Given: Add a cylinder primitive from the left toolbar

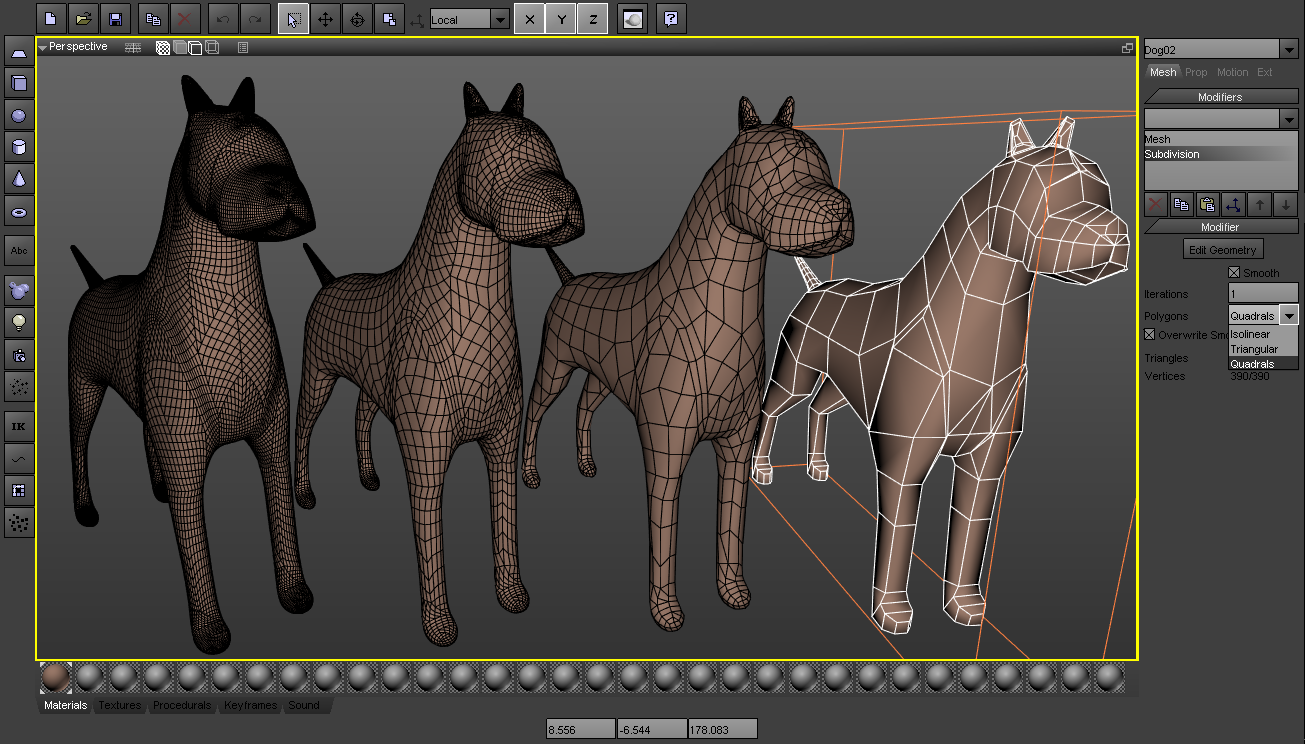Looking at the screenshot, I should (18, 148).
